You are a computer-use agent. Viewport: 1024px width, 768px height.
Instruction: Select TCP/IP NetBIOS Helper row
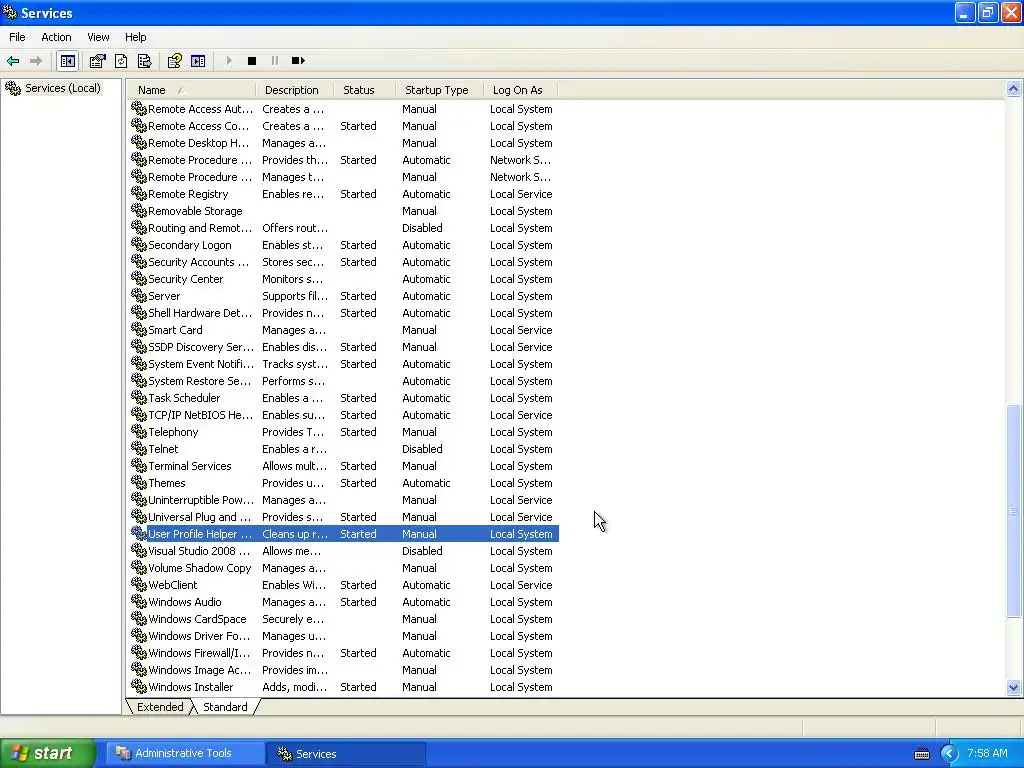(x=344, y=415)
